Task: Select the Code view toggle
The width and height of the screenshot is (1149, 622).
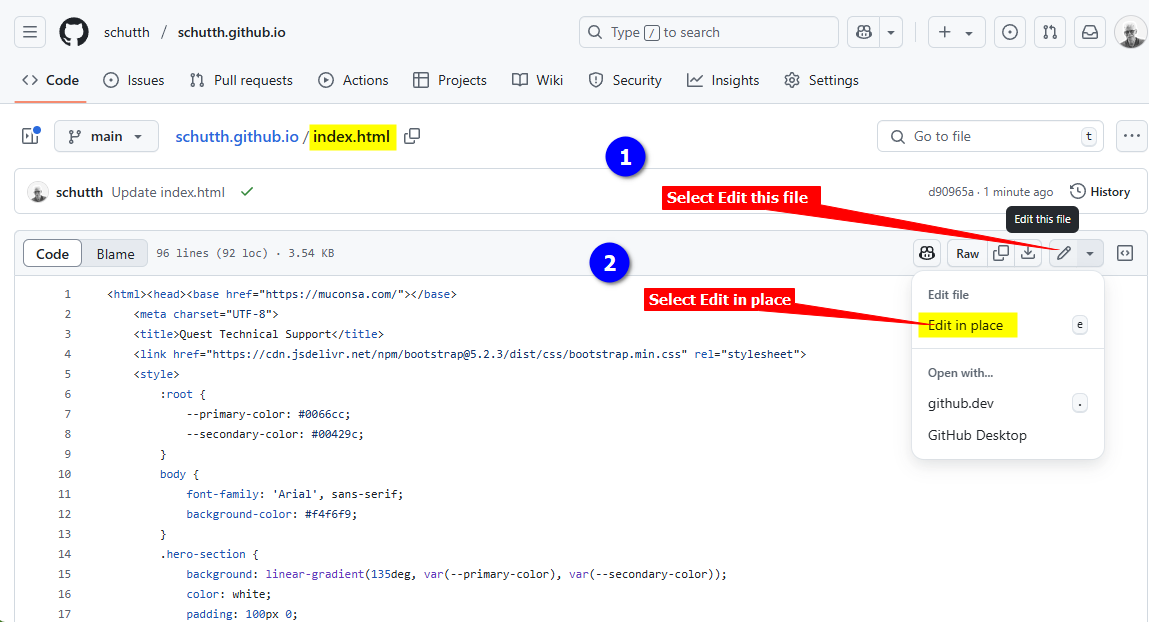Action: [x=53, y=253]
